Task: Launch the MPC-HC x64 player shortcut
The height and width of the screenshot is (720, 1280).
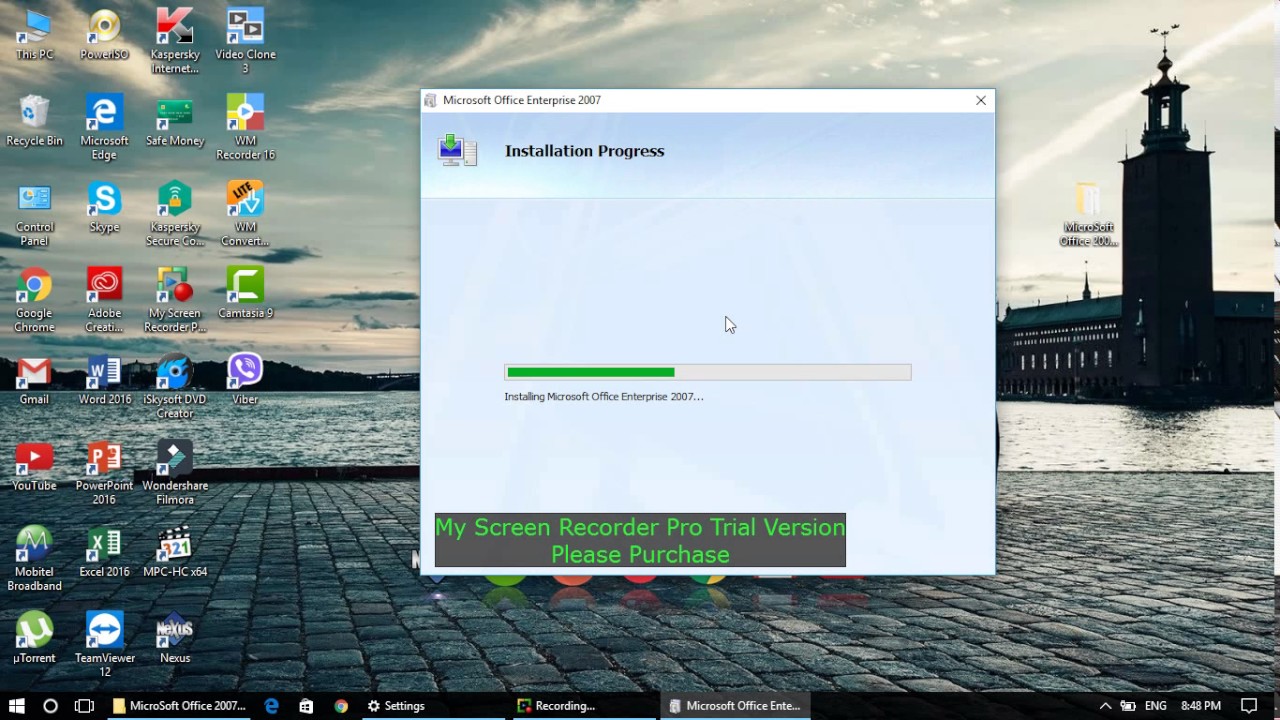Action: coord(175,551)
